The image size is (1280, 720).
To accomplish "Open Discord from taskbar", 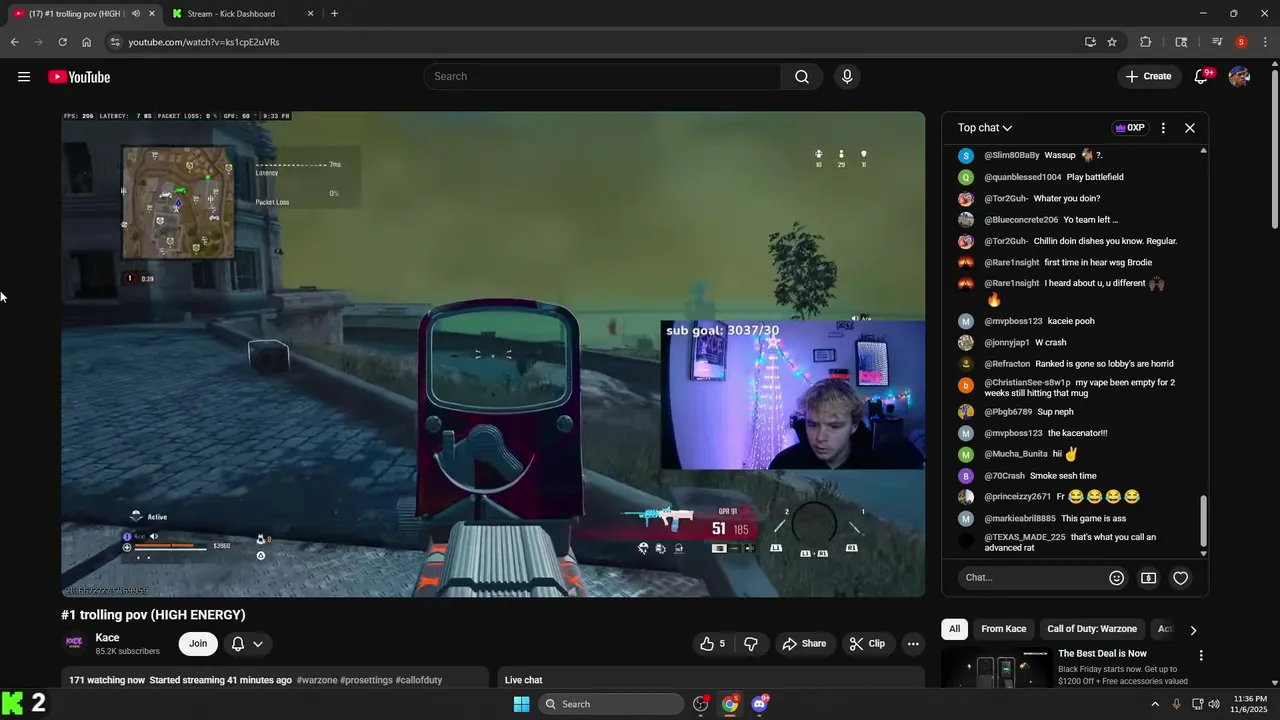I will 759,704.
